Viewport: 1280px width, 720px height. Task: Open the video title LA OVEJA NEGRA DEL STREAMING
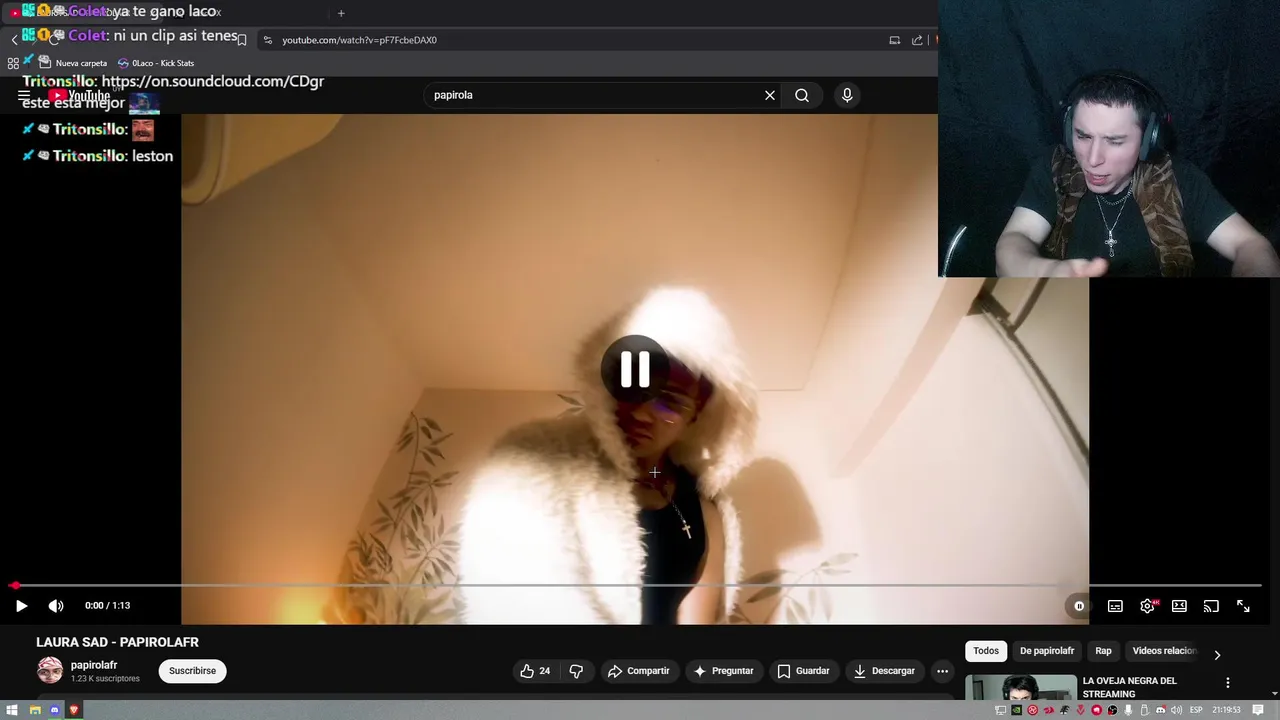(1129, 687)
